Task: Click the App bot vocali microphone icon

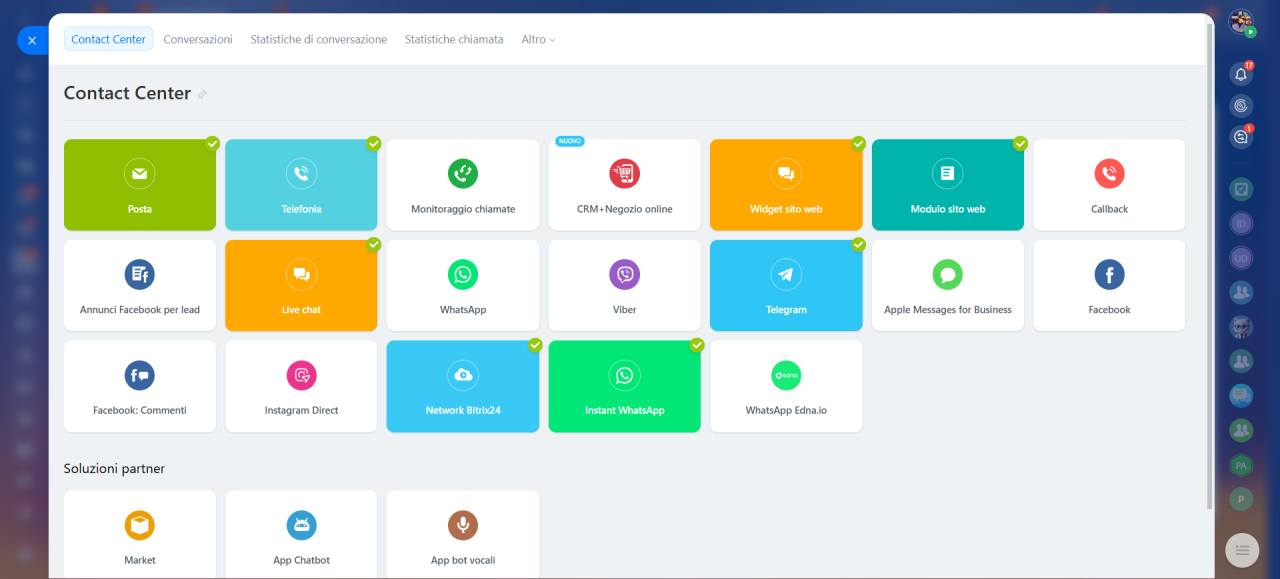Action: (463, 525)
